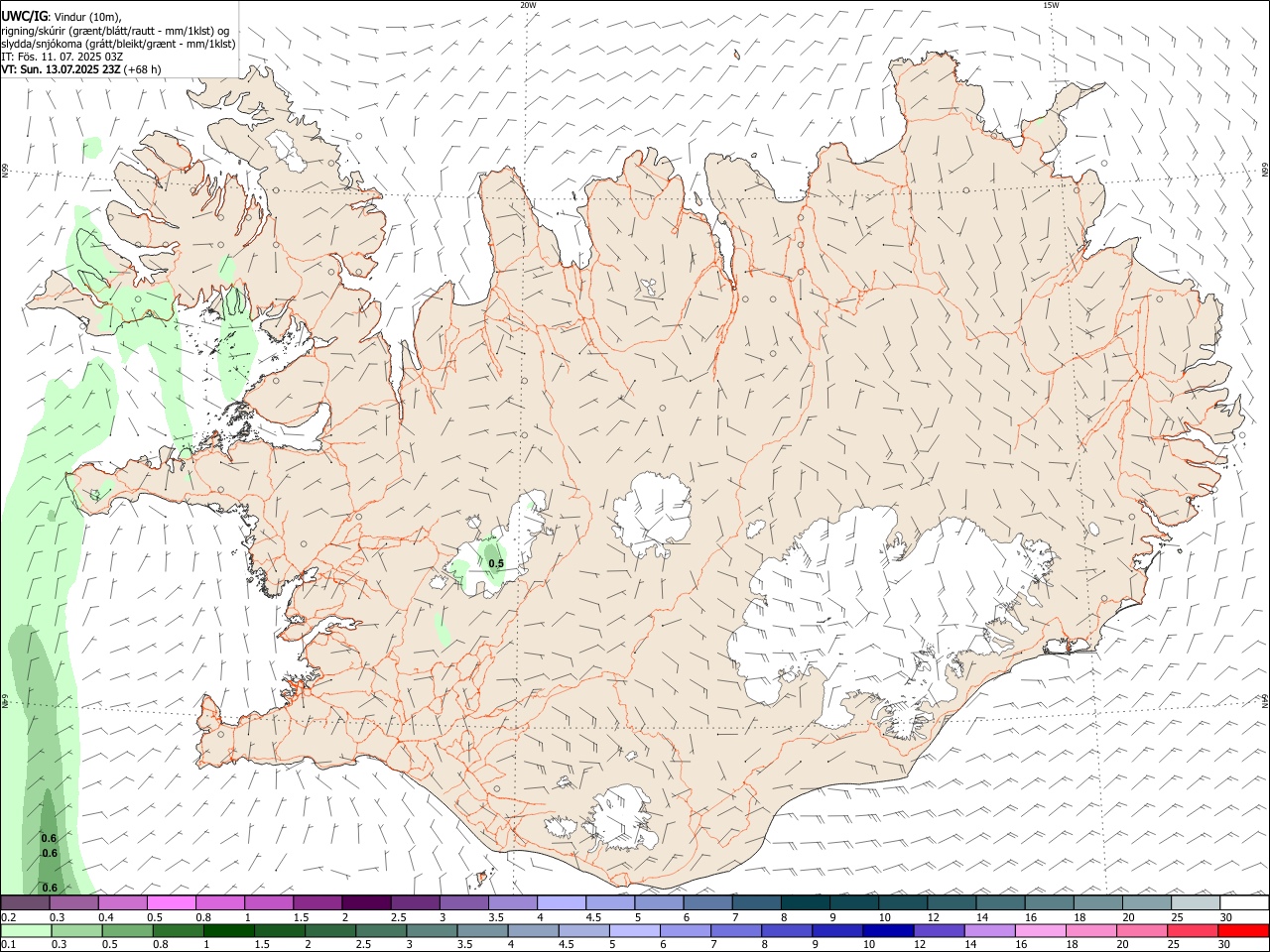Image resolution: width=1270 pixels, height=952 pixels.
Task: Click the initial time 'IT: Fös. 11. 07. 2025 03Z'
Action: point(61,57)
